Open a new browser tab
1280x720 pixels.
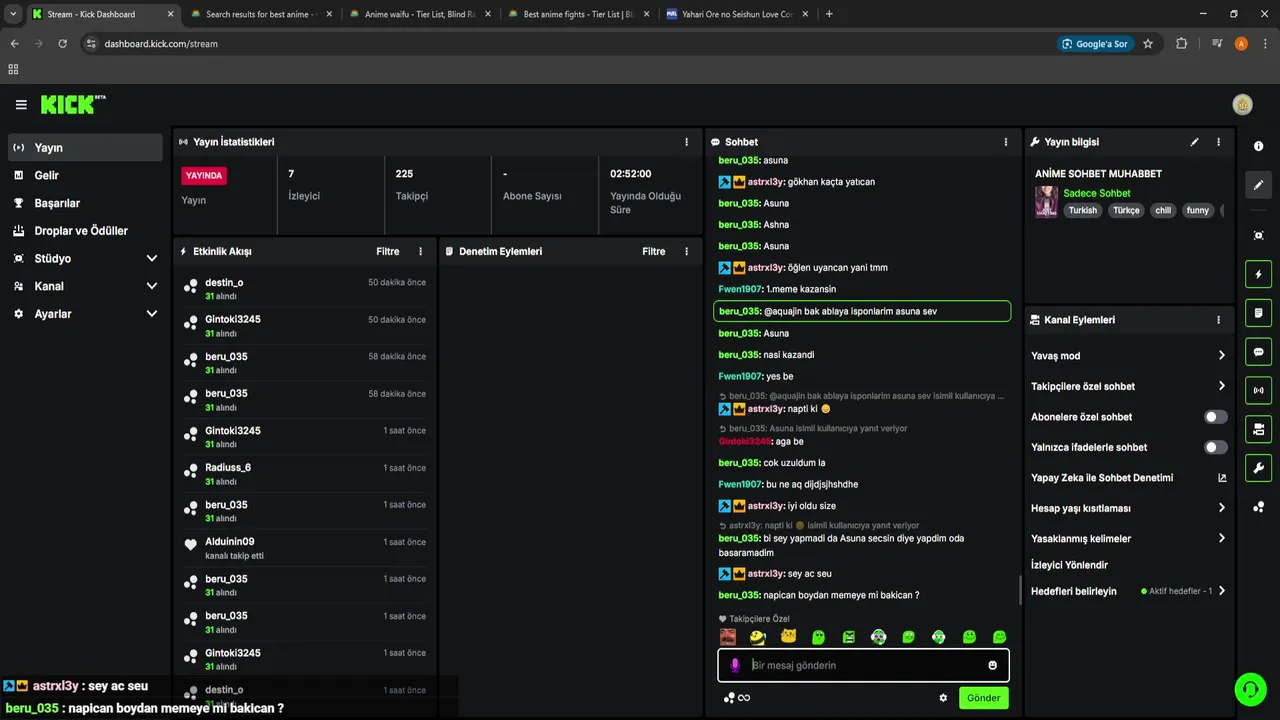click(x=829, y=14)
